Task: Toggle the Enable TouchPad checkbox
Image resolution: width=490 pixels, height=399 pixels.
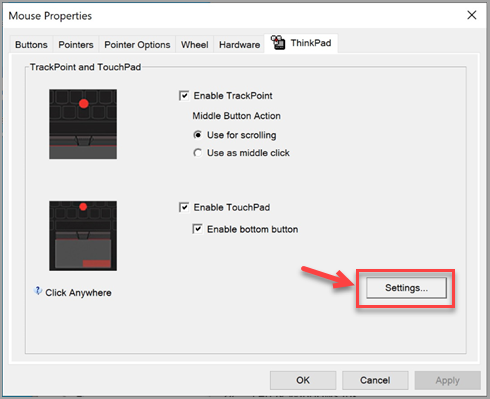Action: [x=184, y=207]
